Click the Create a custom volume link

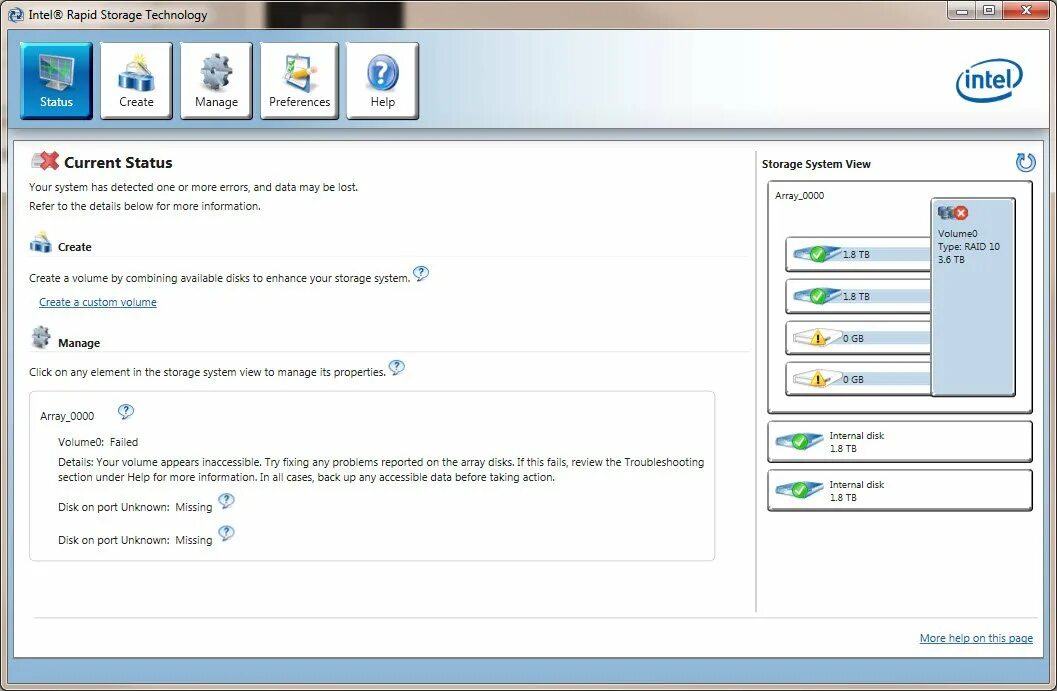(x=98, y=302)
